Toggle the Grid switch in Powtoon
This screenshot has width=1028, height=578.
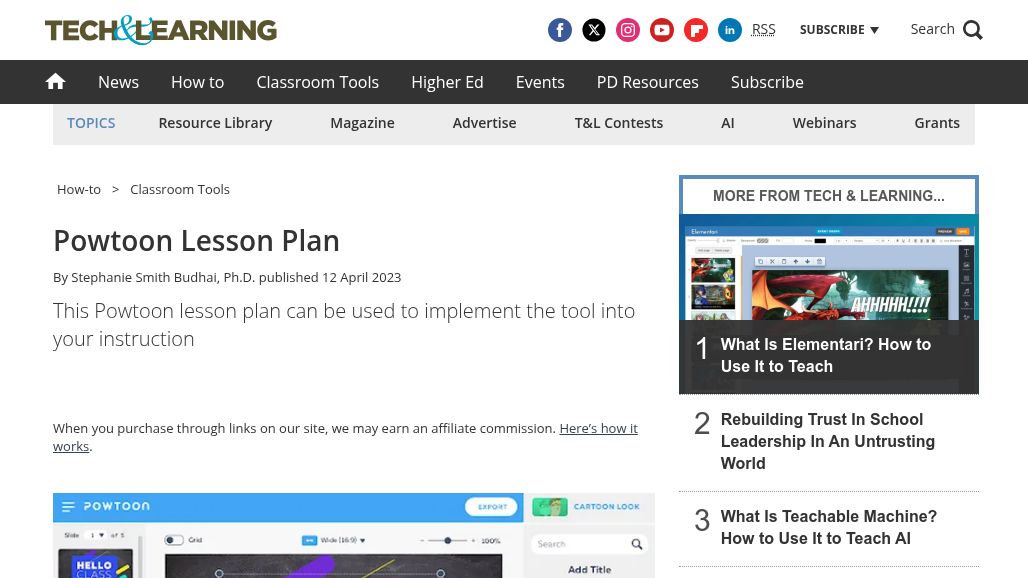pos(174,540)
